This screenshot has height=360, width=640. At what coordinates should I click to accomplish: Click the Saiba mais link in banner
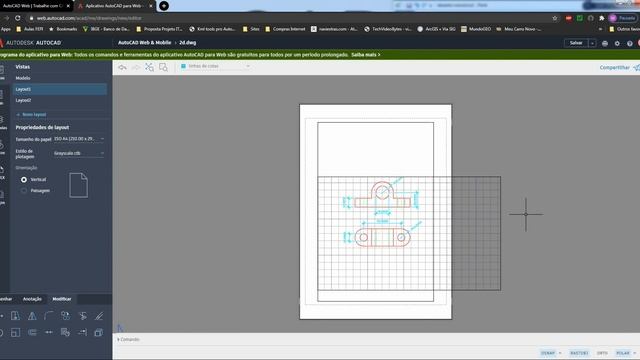pyautogui.click(x=366, y=55)
